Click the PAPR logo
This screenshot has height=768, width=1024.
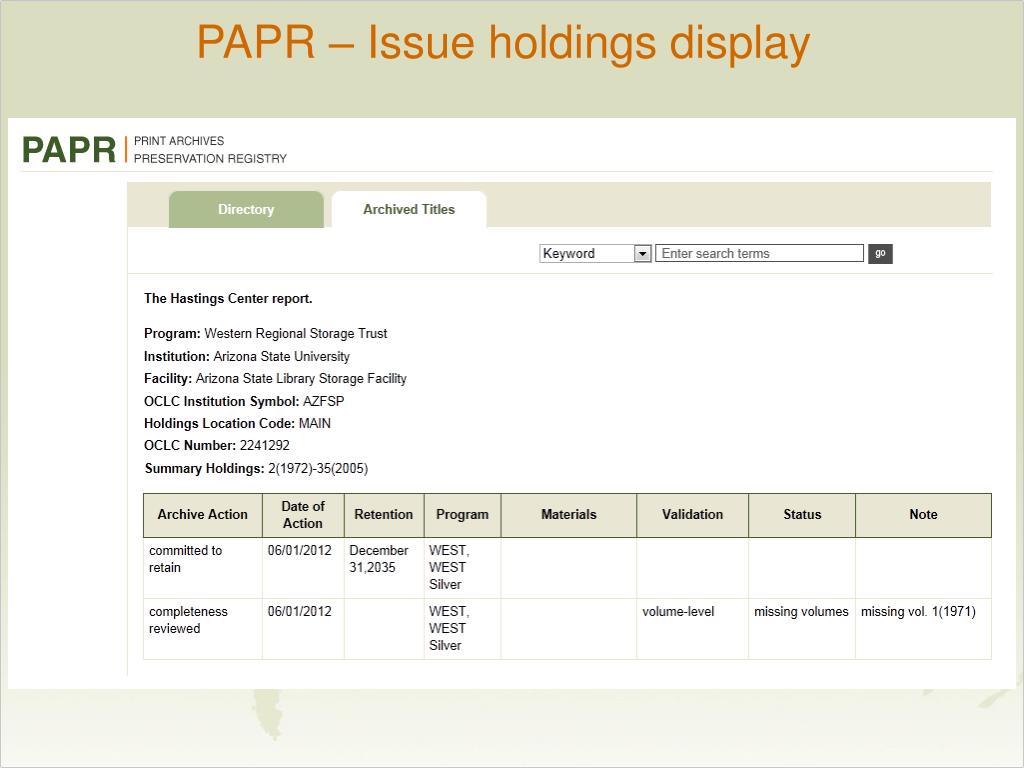pos(69,150)
